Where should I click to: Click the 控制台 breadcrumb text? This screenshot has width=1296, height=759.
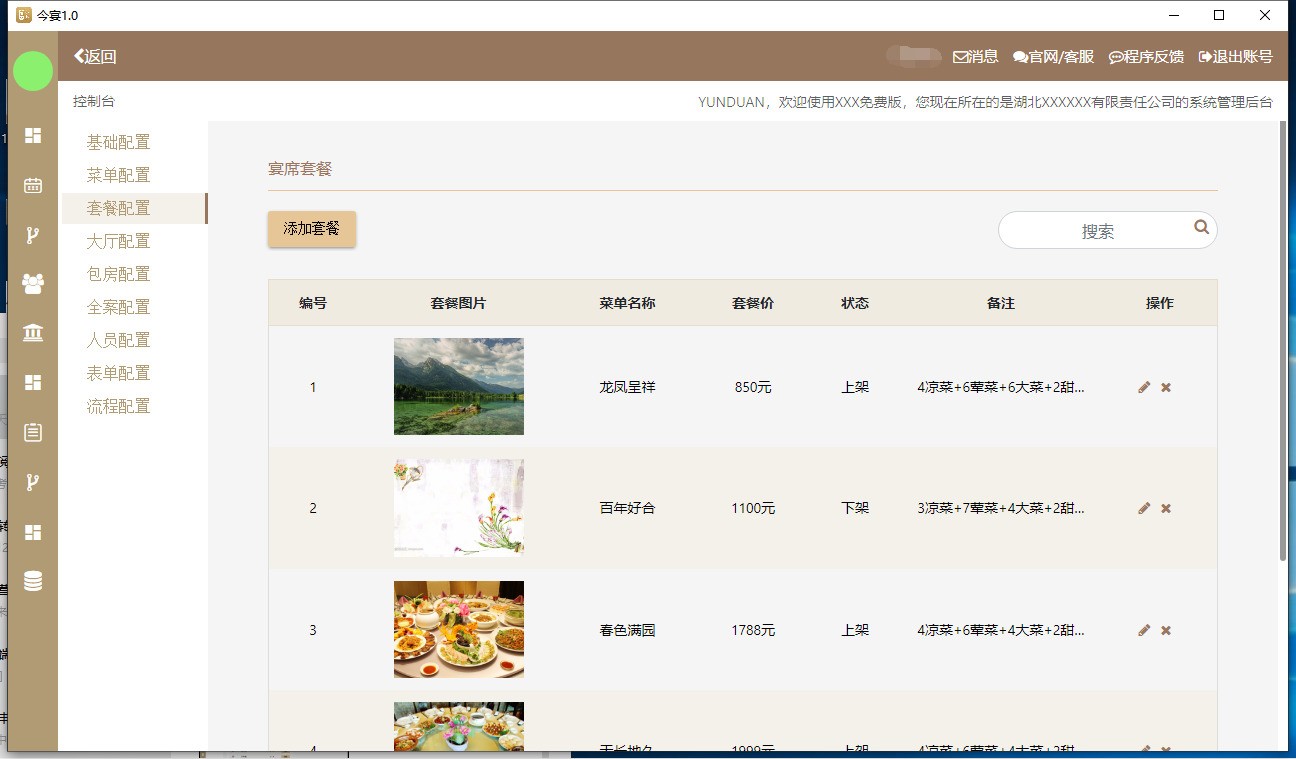point(94,101)
